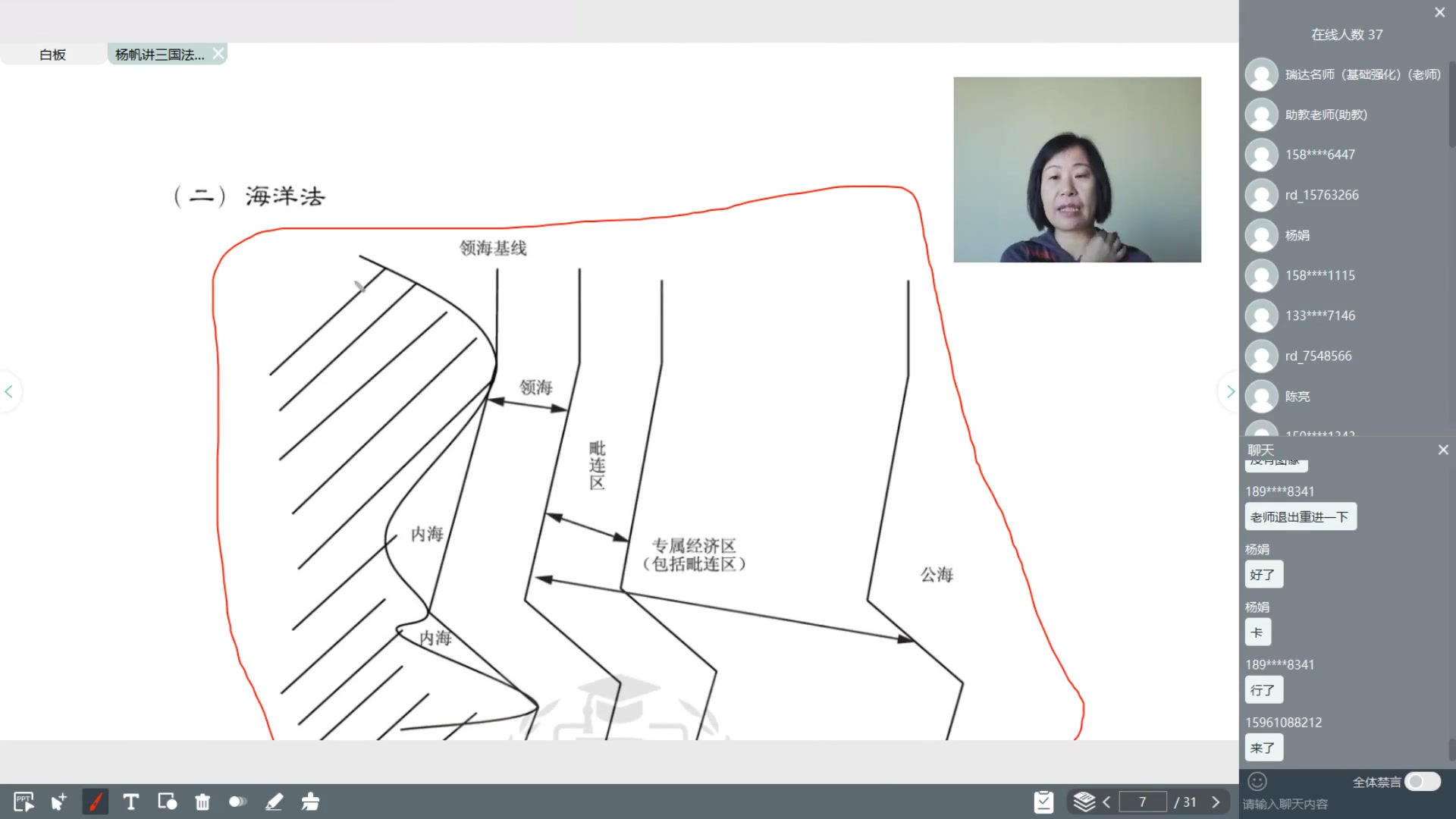Click the clear-all broom tool
The height and width of the screenshot is (819, 1456).
(310, 802)
